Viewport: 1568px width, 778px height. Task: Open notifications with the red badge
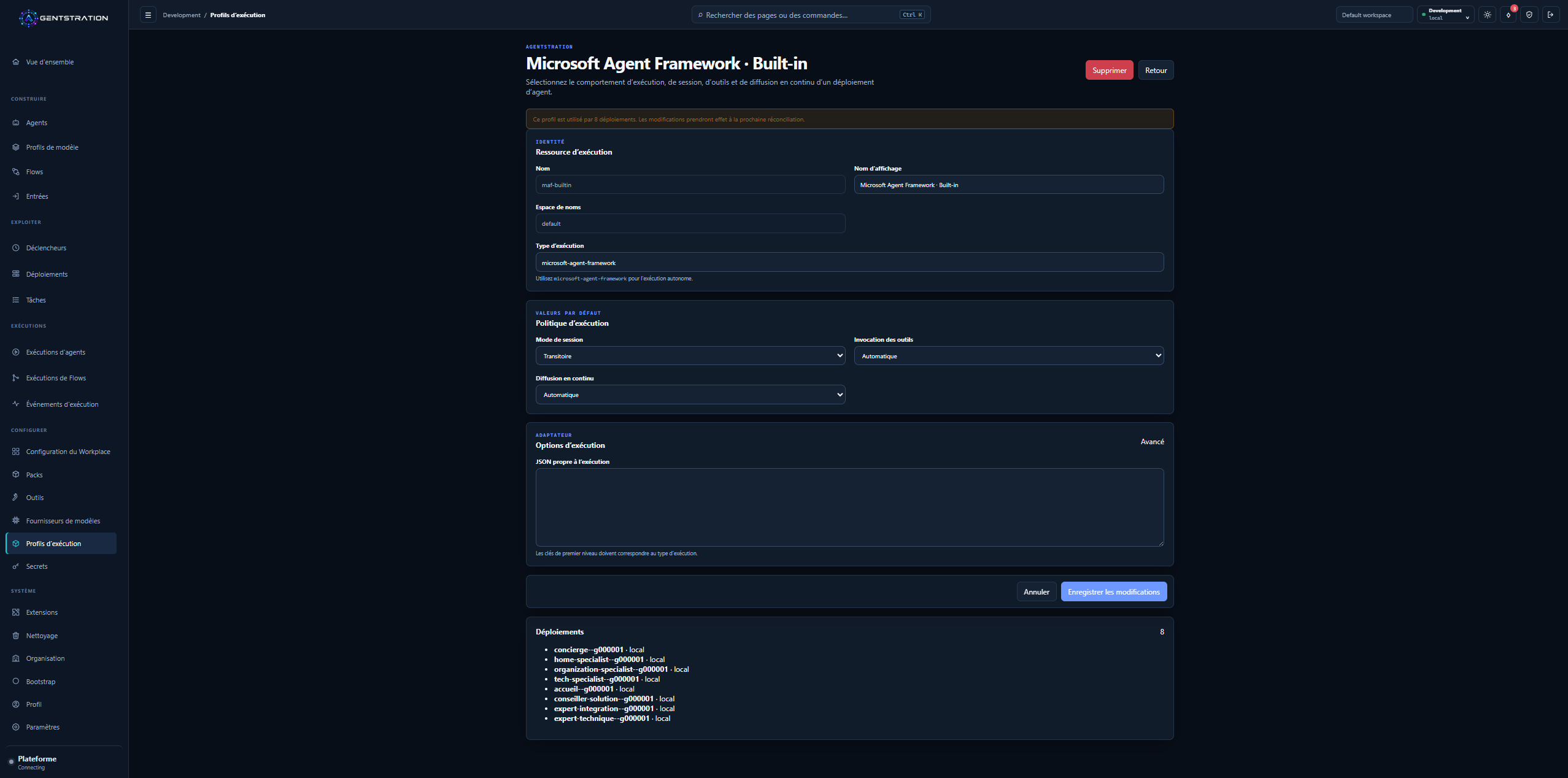point(1508,15)
